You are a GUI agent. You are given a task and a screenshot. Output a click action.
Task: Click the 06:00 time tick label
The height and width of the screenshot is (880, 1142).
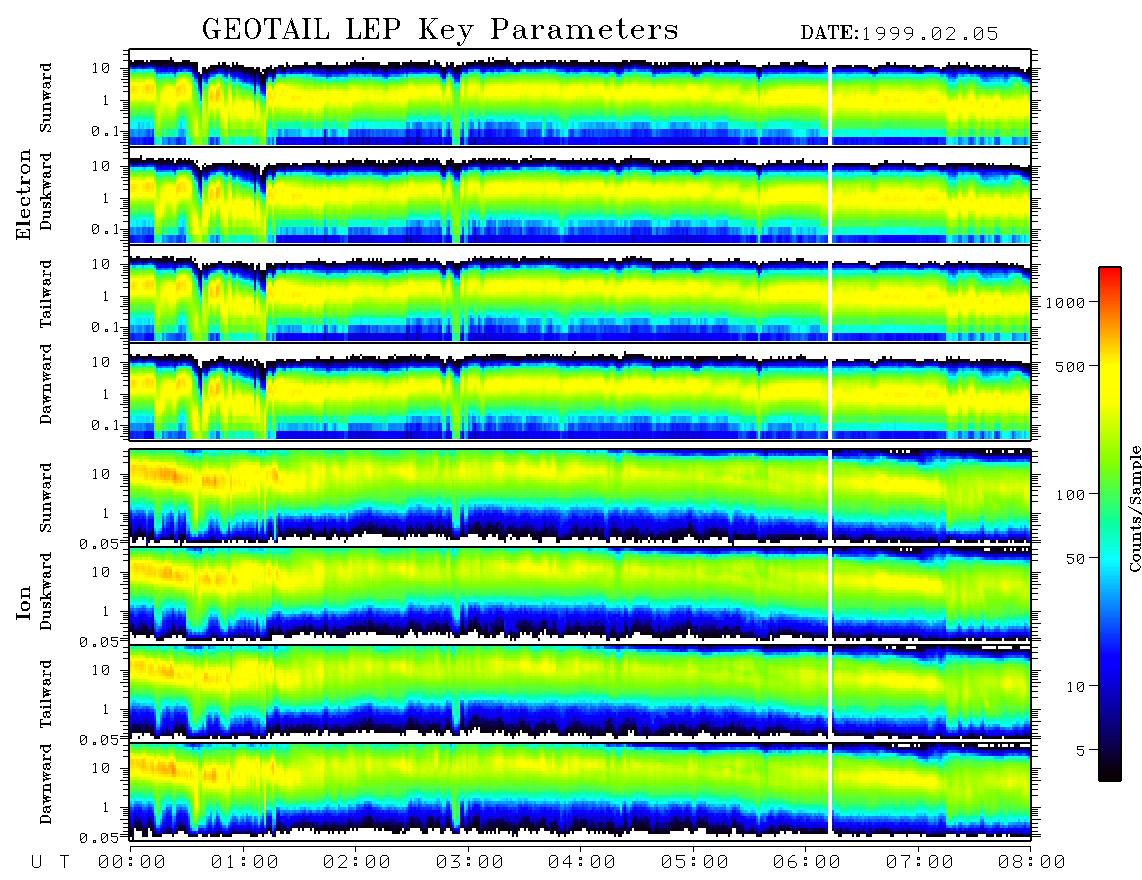coord(806,862)
